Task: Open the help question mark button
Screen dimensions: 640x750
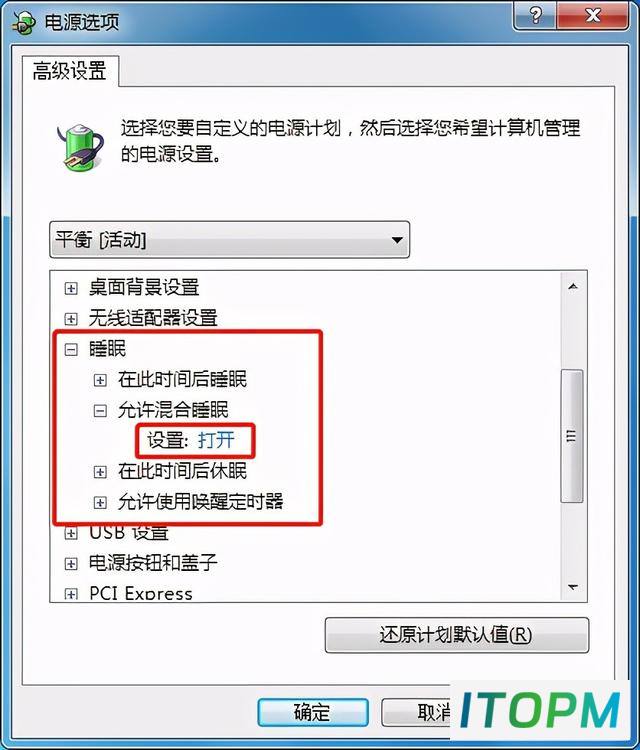Action: pos(535,16)
